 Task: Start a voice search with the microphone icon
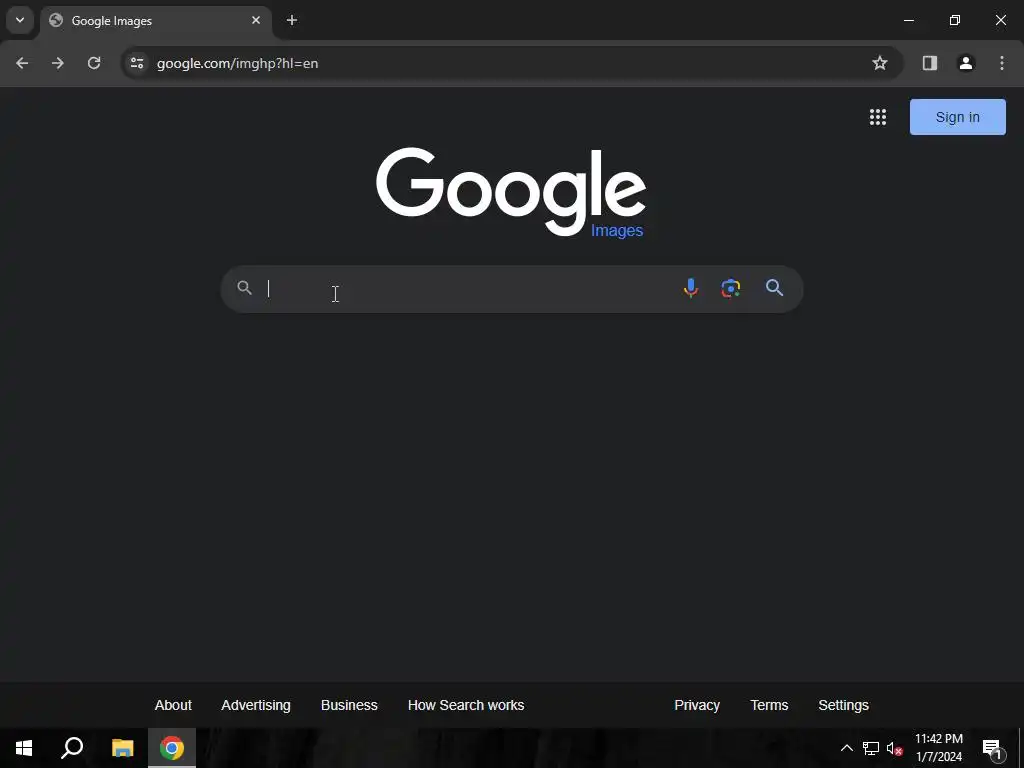click(x=690, y=288)
